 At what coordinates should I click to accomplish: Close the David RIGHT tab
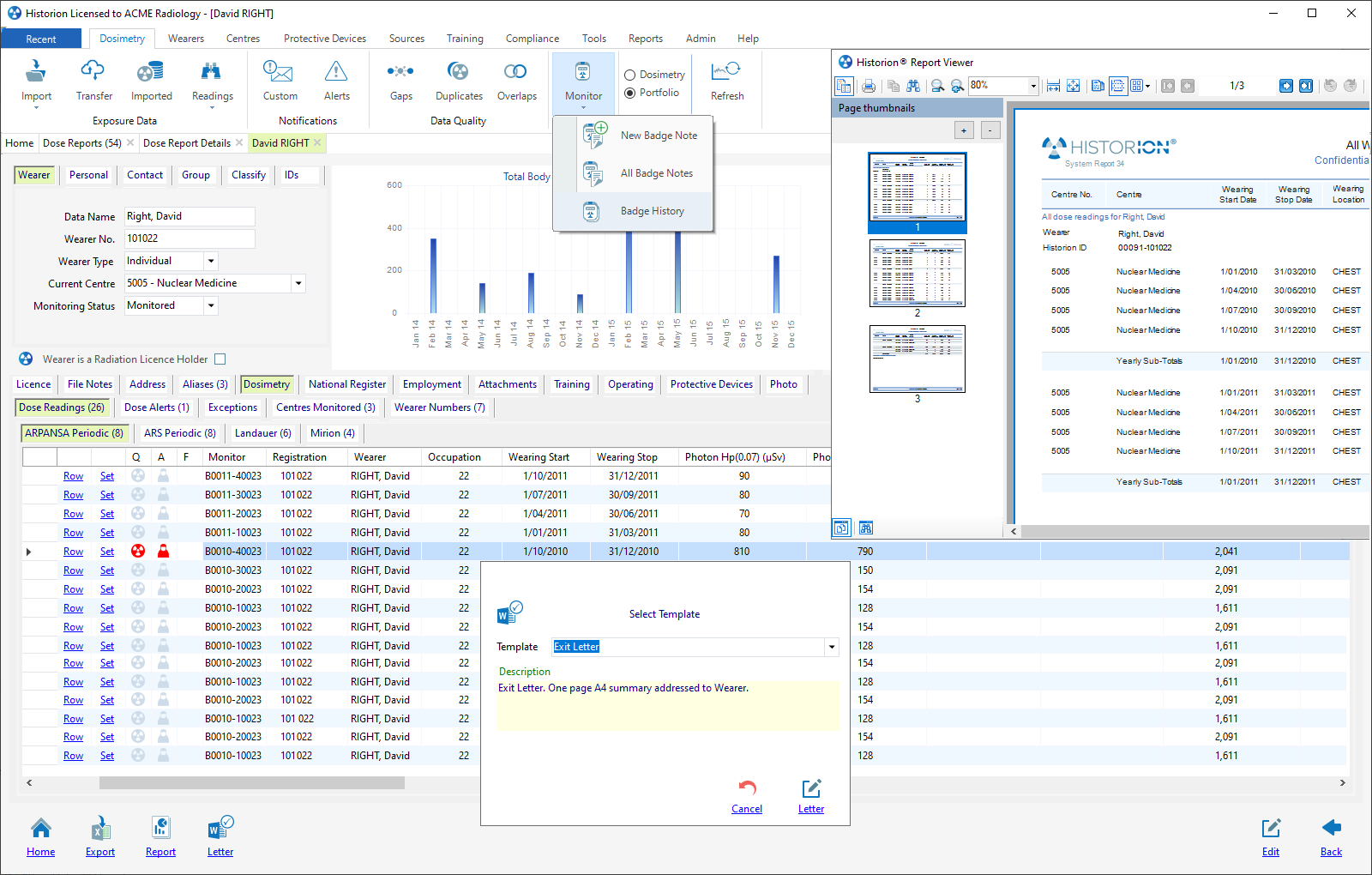click(x=317, y=142)
